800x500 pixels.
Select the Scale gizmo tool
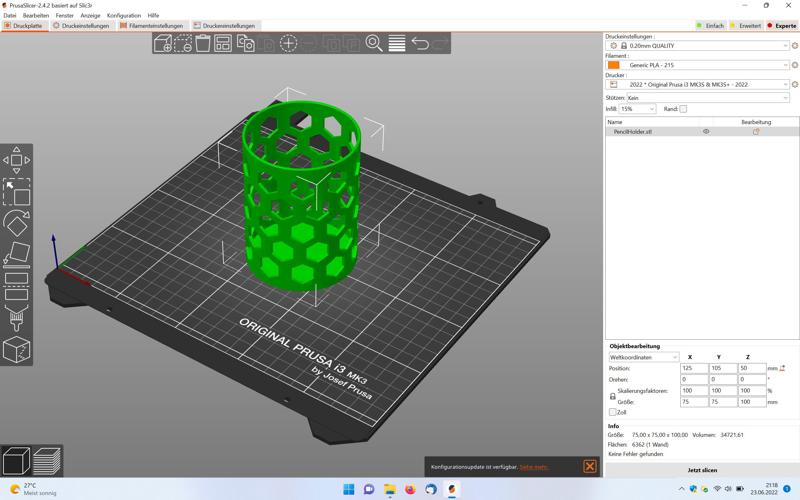coord(16,192)
